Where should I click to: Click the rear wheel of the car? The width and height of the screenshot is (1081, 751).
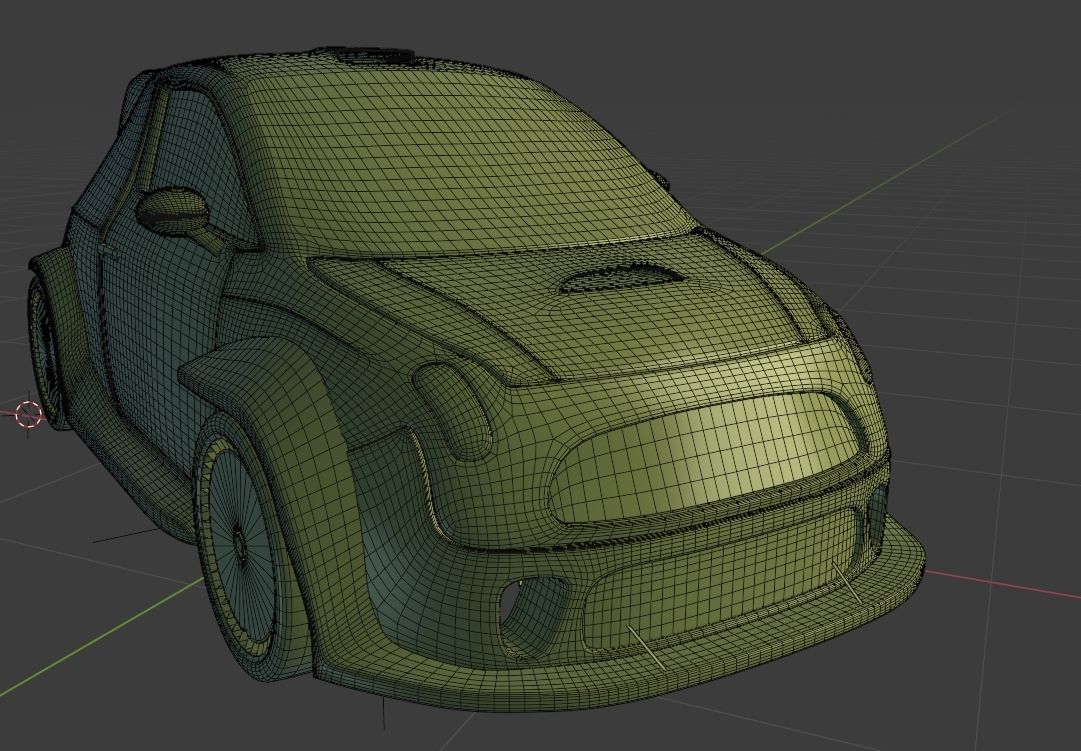tap(45, 348)
